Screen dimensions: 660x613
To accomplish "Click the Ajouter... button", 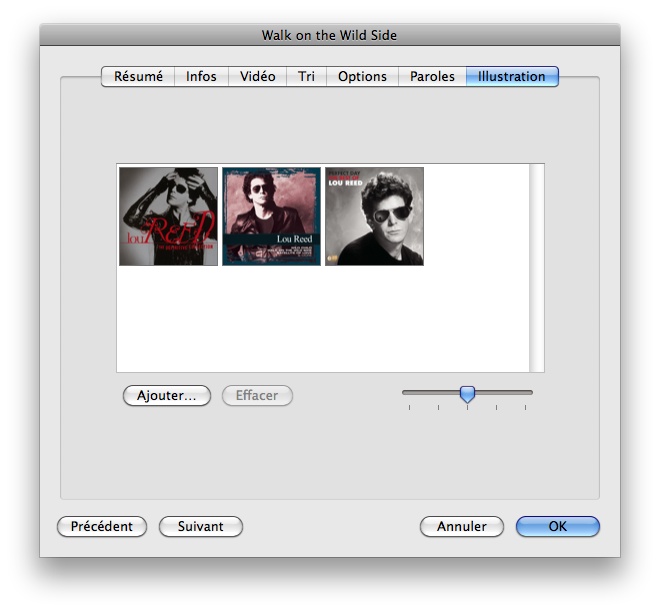I will (166, 396).
